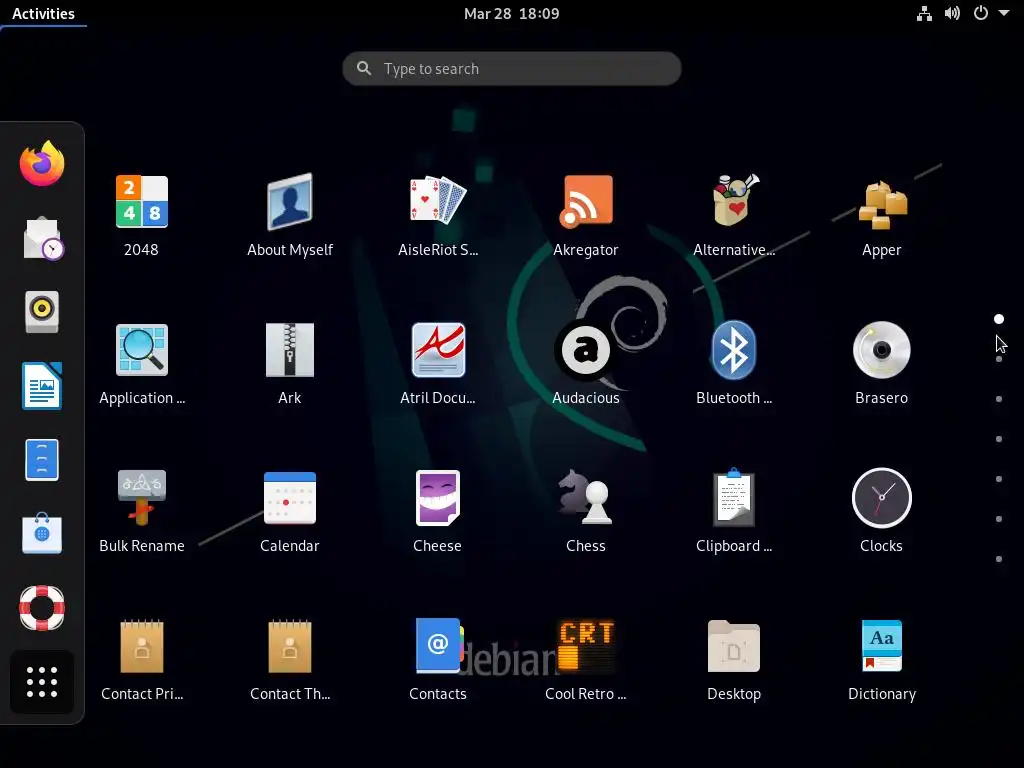The height and width of the screenshot is (768, 1024).
Task: Go to second app page dot
Action: (999, 359)
